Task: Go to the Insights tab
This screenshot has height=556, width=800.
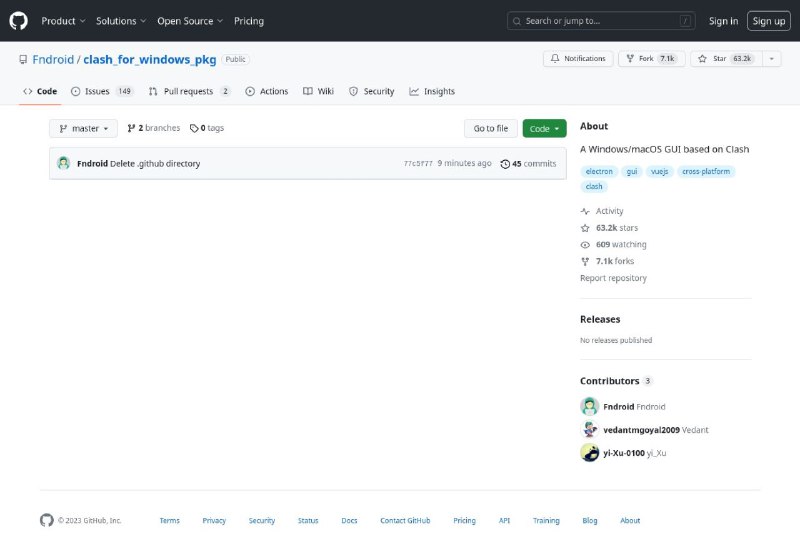Action: [432, 91]
